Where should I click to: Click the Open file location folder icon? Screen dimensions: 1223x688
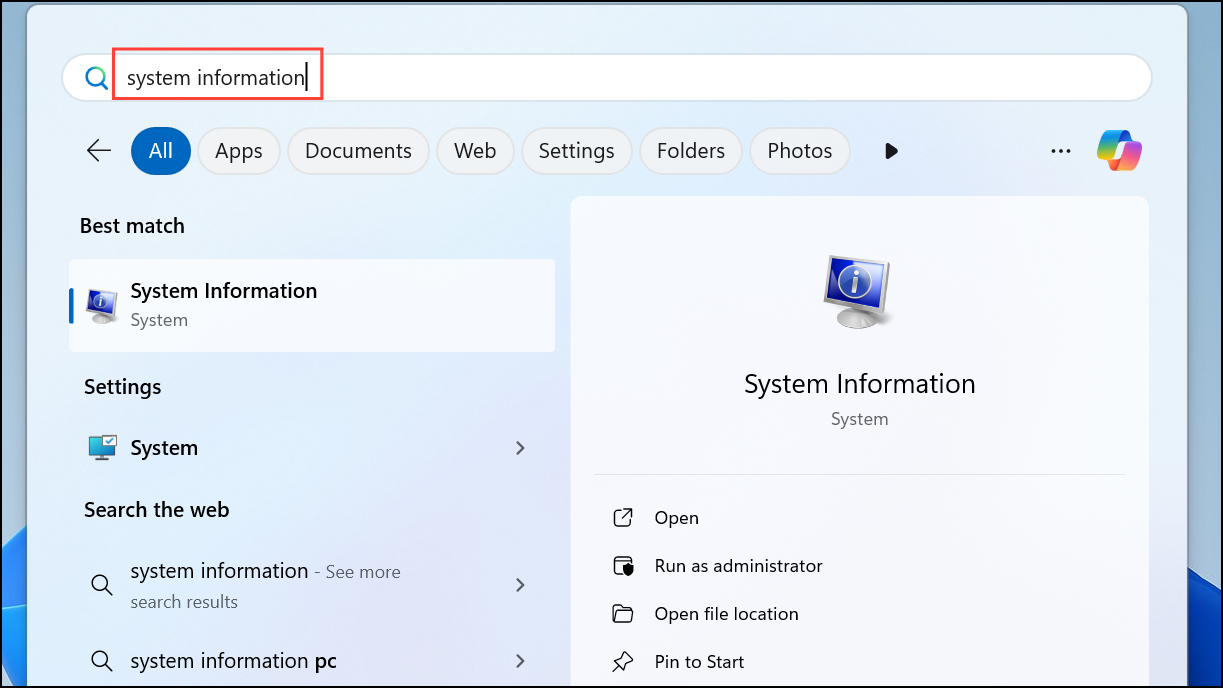(623, 613)
